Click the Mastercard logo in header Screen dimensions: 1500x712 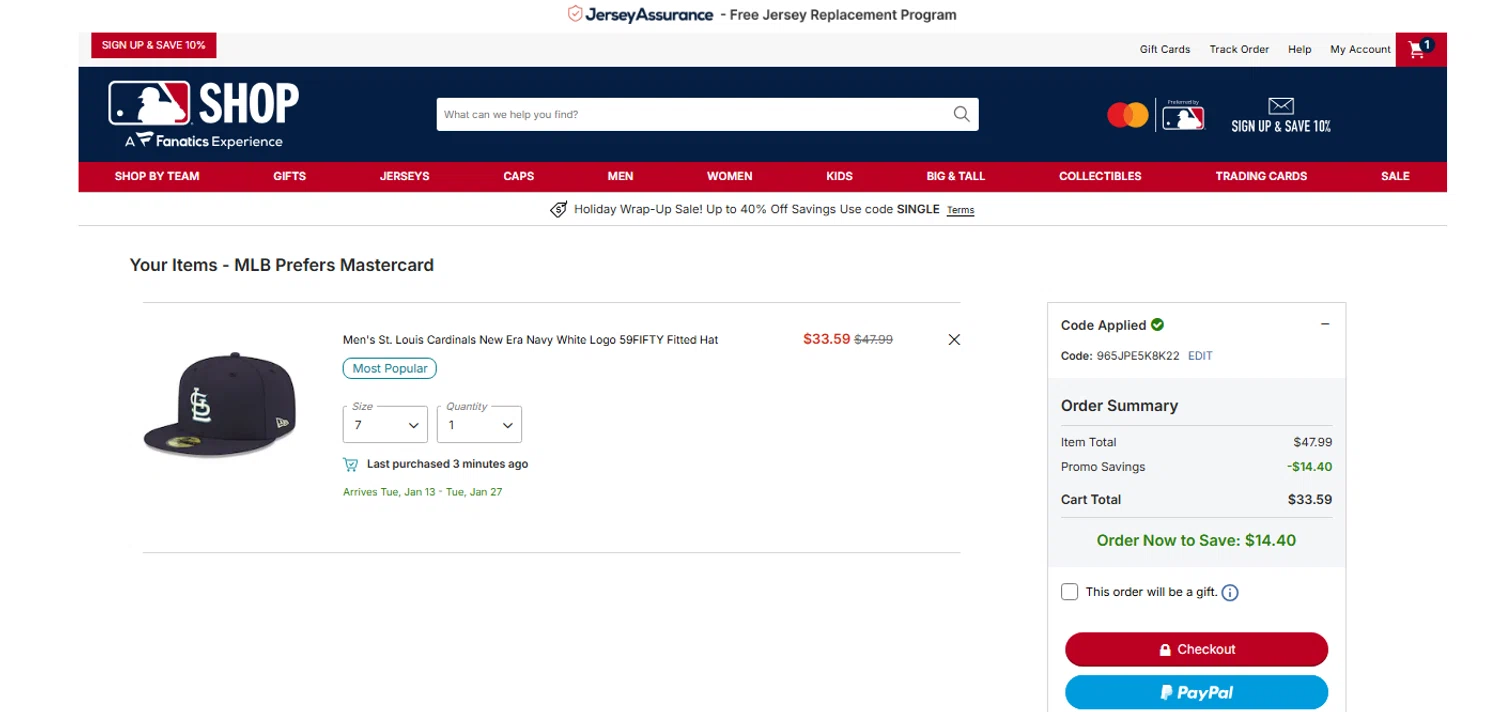[1128, 116]
